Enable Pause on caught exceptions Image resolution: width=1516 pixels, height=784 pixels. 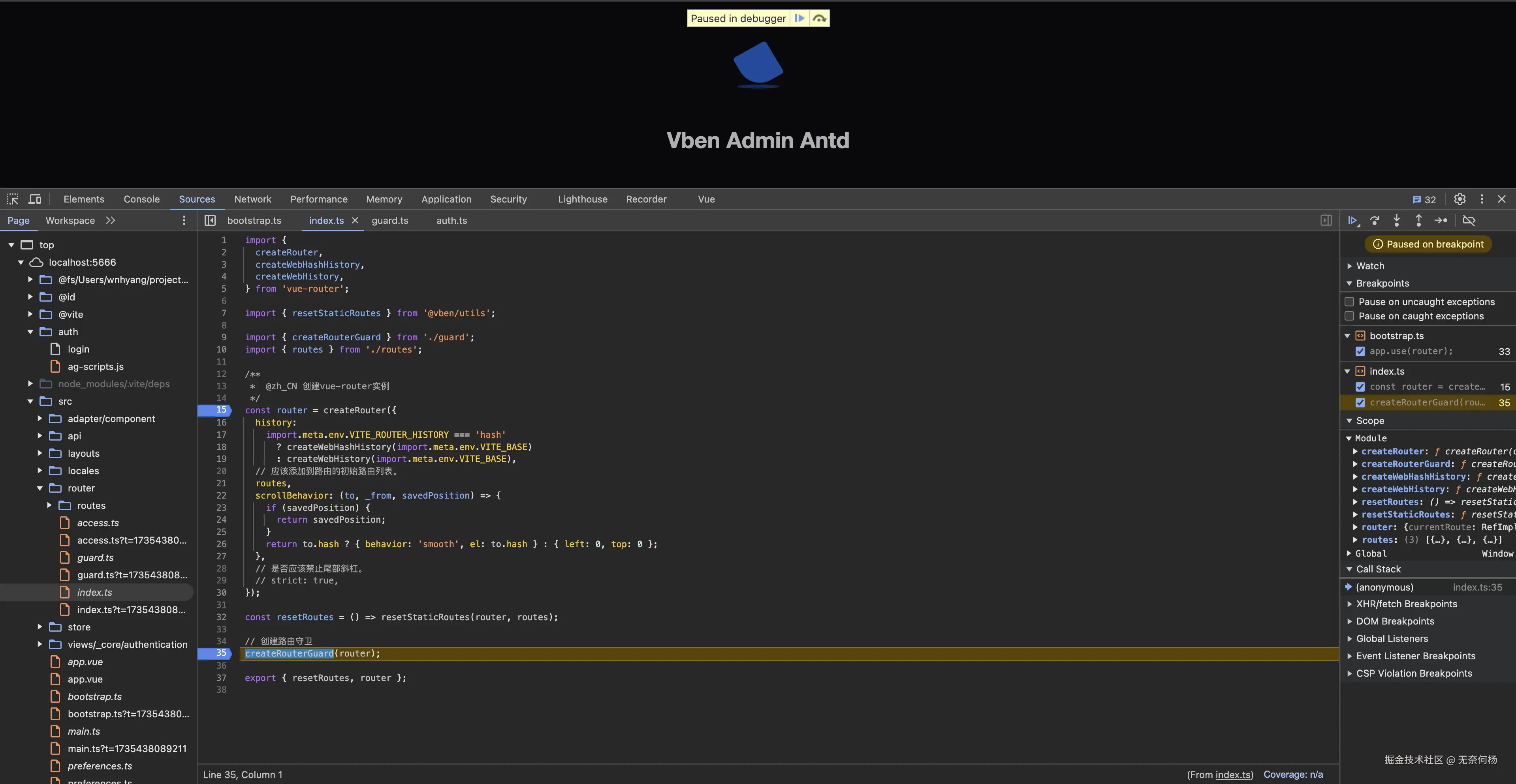click(x=1349, y=317)
